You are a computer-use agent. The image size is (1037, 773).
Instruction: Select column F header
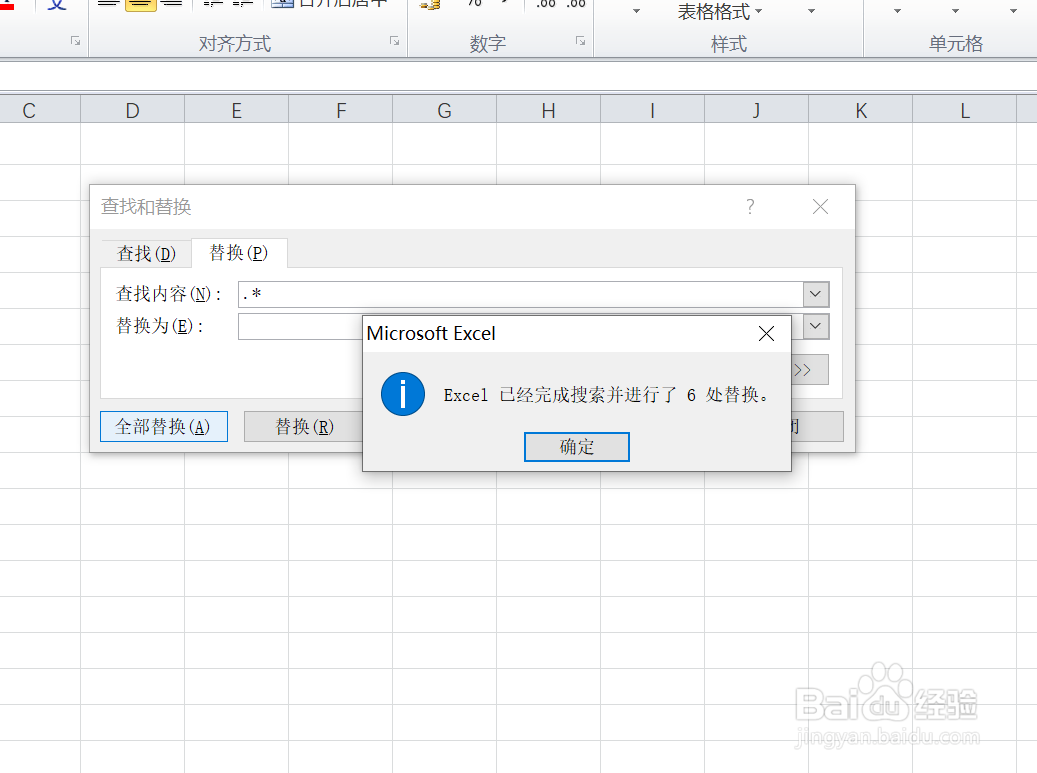(x=341, y=110)
